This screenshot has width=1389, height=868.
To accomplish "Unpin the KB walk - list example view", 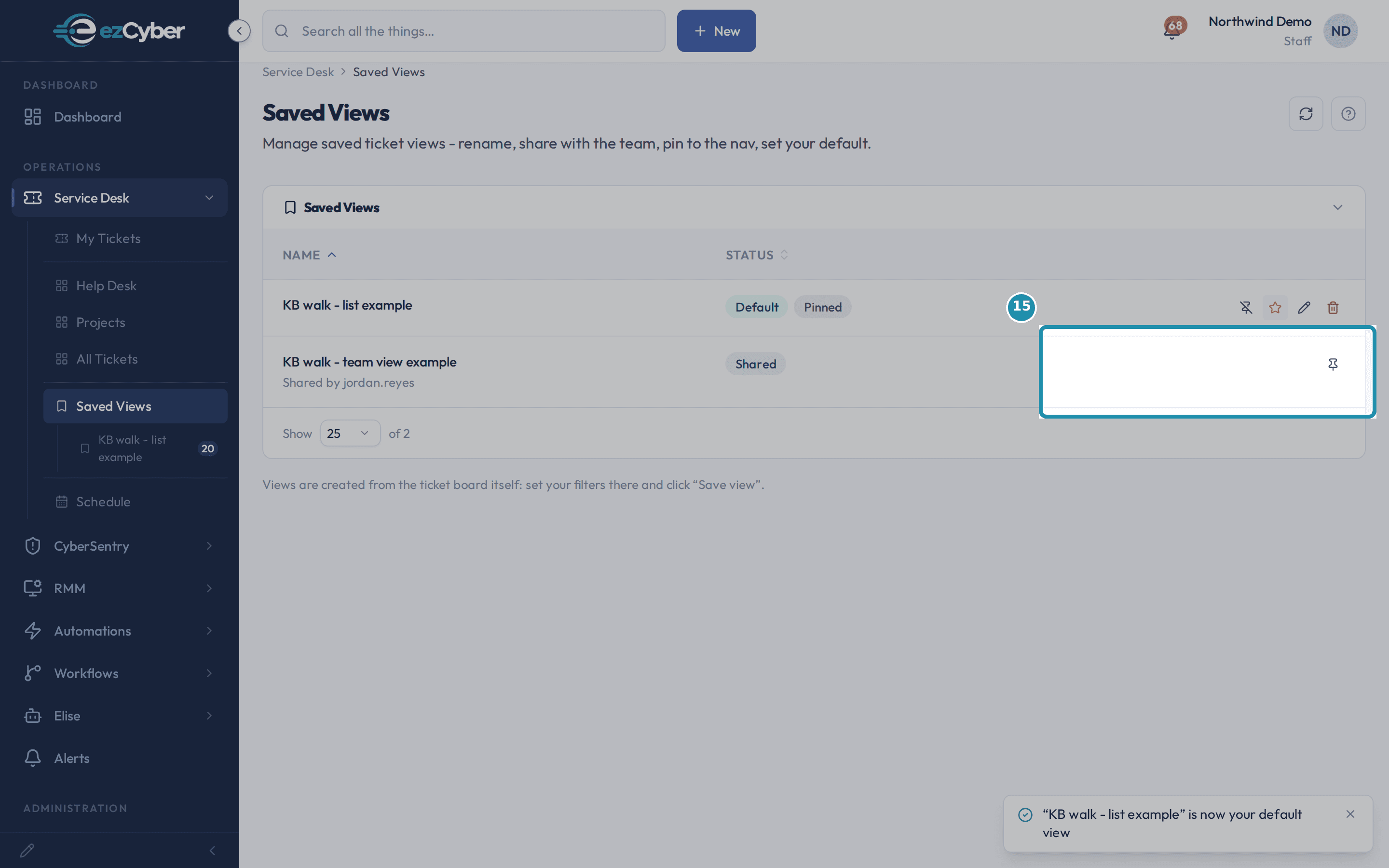I will tap(1245, 308).
